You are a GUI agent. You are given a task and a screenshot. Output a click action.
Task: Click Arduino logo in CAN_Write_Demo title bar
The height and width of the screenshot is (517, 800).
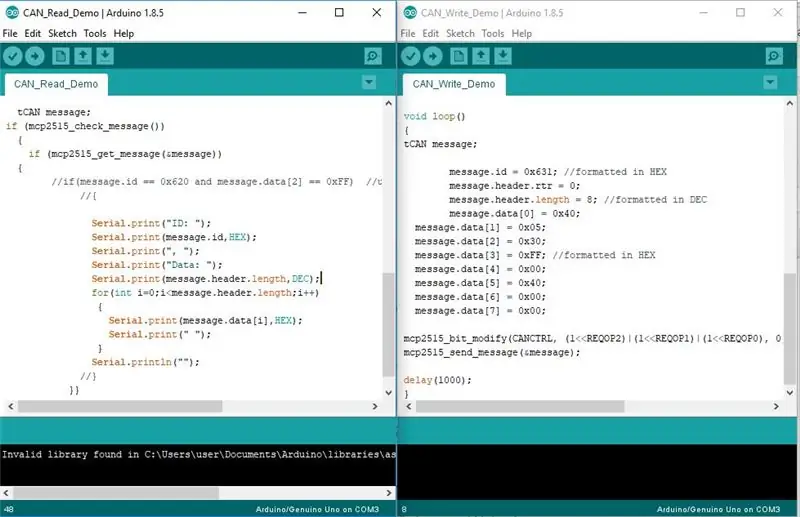tap(410, 13)
